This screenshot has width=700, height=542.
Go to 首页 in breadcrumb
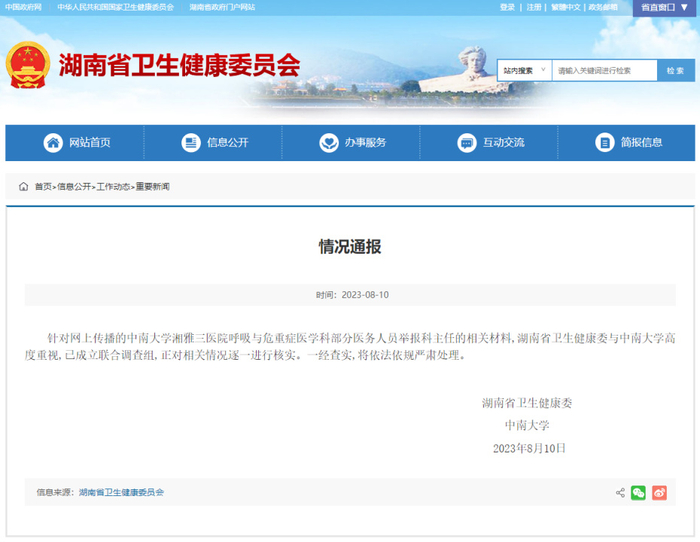point(43,187)
